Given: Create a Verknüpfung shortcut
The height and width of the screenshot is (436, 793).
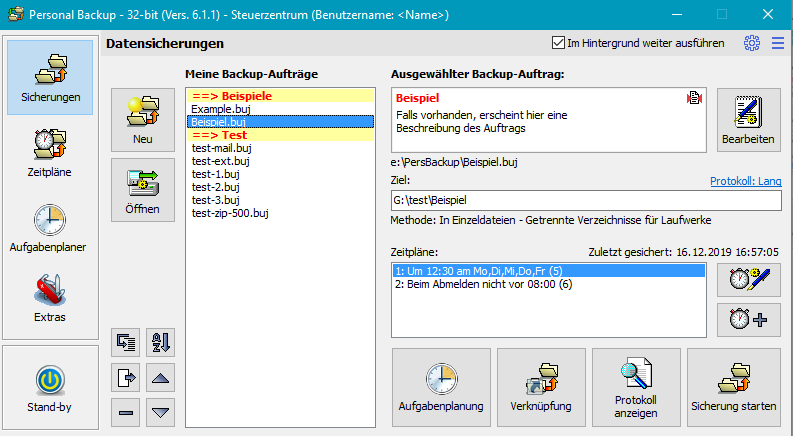Looking at the screenshot, I should point(541,387).
